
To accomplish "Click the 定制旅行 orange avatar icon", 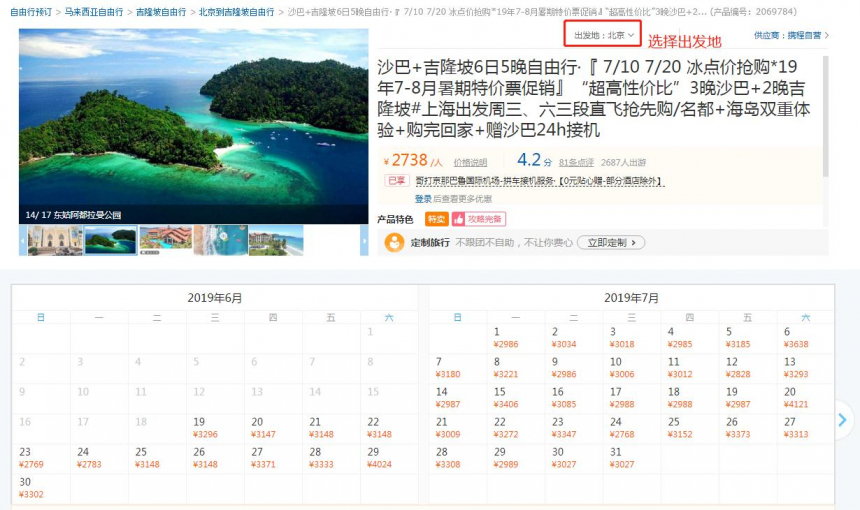I will [x=394, y=242].
